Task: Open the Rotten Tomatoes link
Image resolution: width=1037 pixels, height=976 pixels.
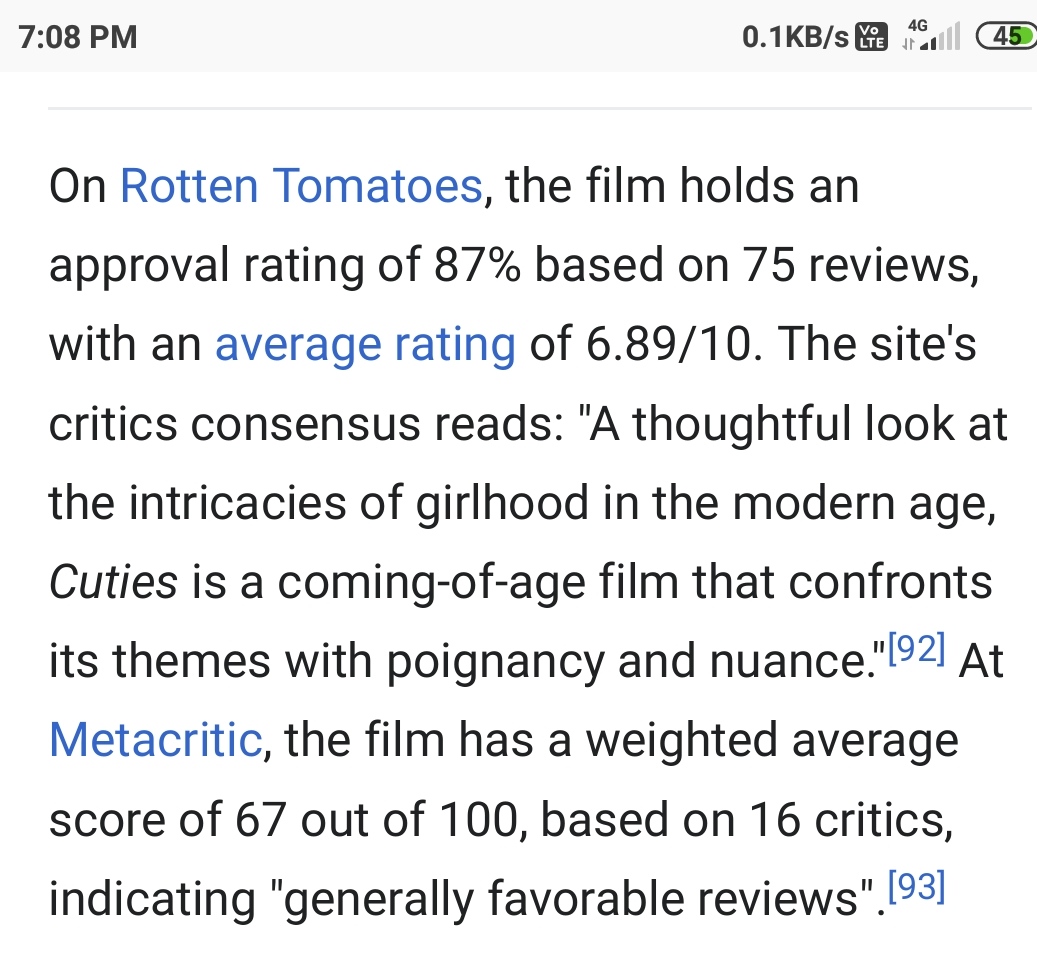Action: point(301,187)
